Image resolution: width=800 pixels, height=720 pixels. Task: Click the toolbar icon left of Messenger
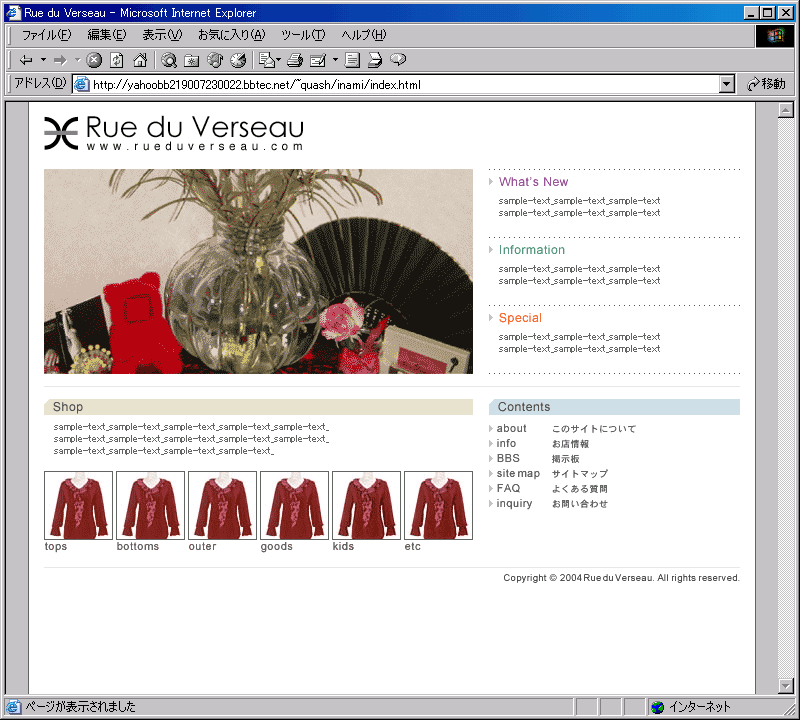coord(375,60)
